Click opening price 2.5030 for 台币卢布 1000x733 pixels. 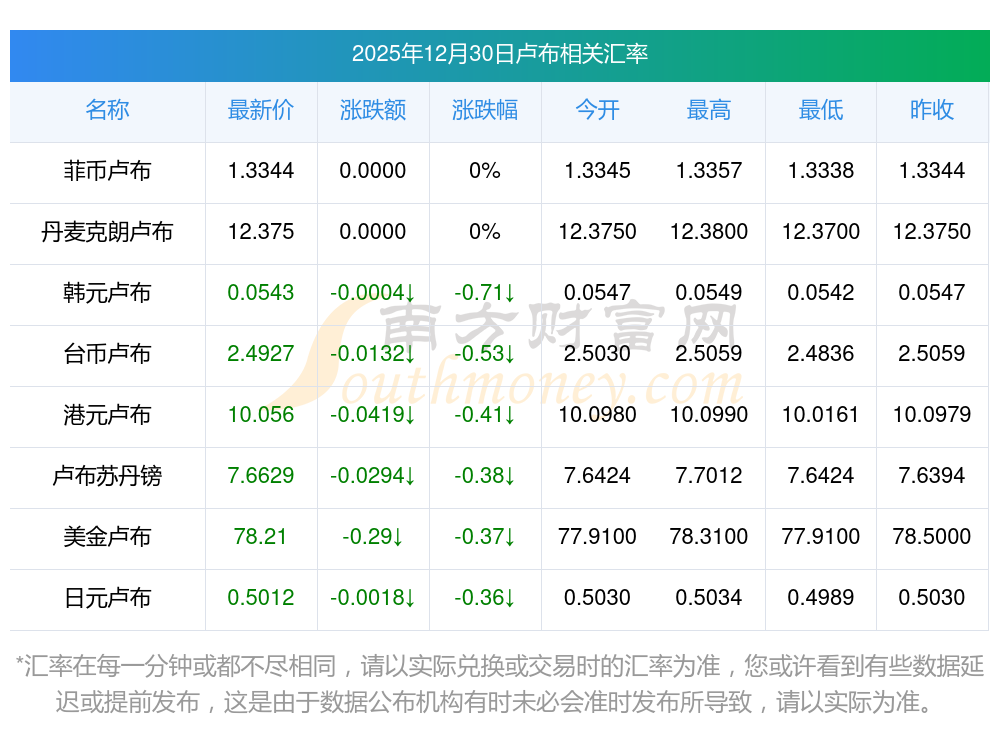pos(597,353)
